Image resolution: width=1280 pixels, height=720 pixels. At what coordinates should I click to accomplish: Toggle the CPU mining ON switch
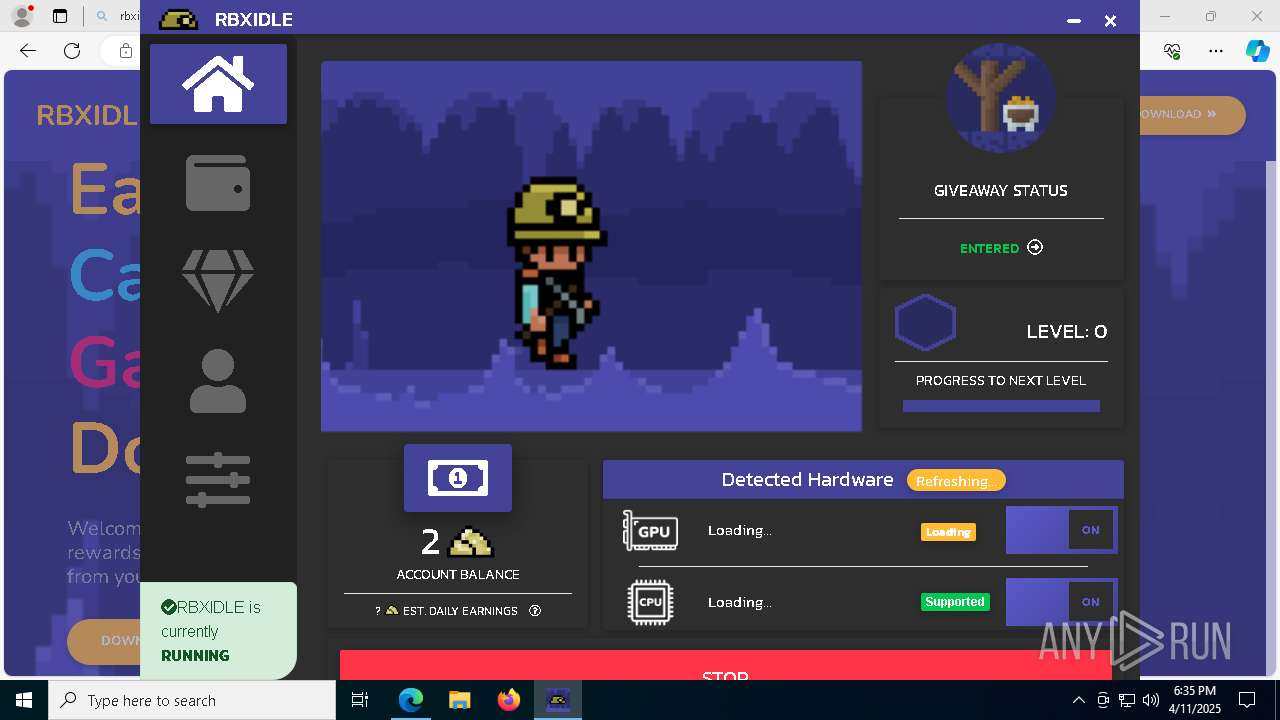click(1061, 602)
